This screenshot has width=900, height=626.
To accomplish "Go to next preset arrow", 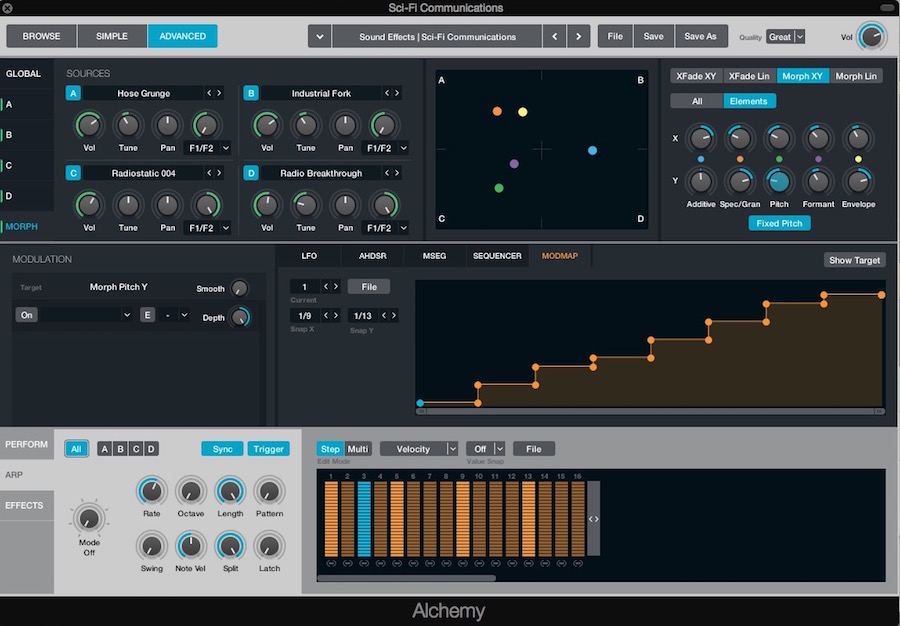I will point(579,36).
